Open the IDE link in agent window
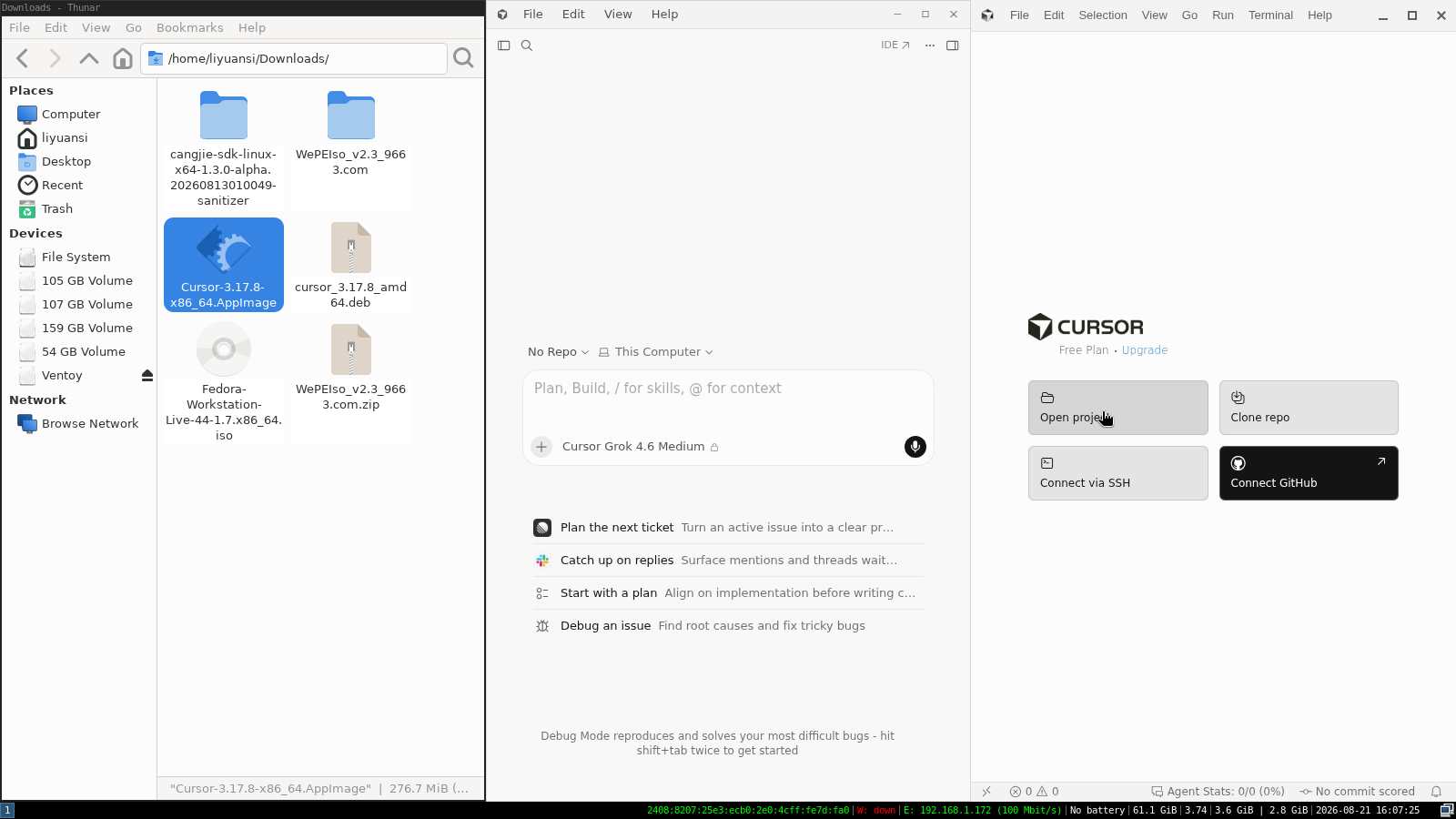 [x=895, y=45]
